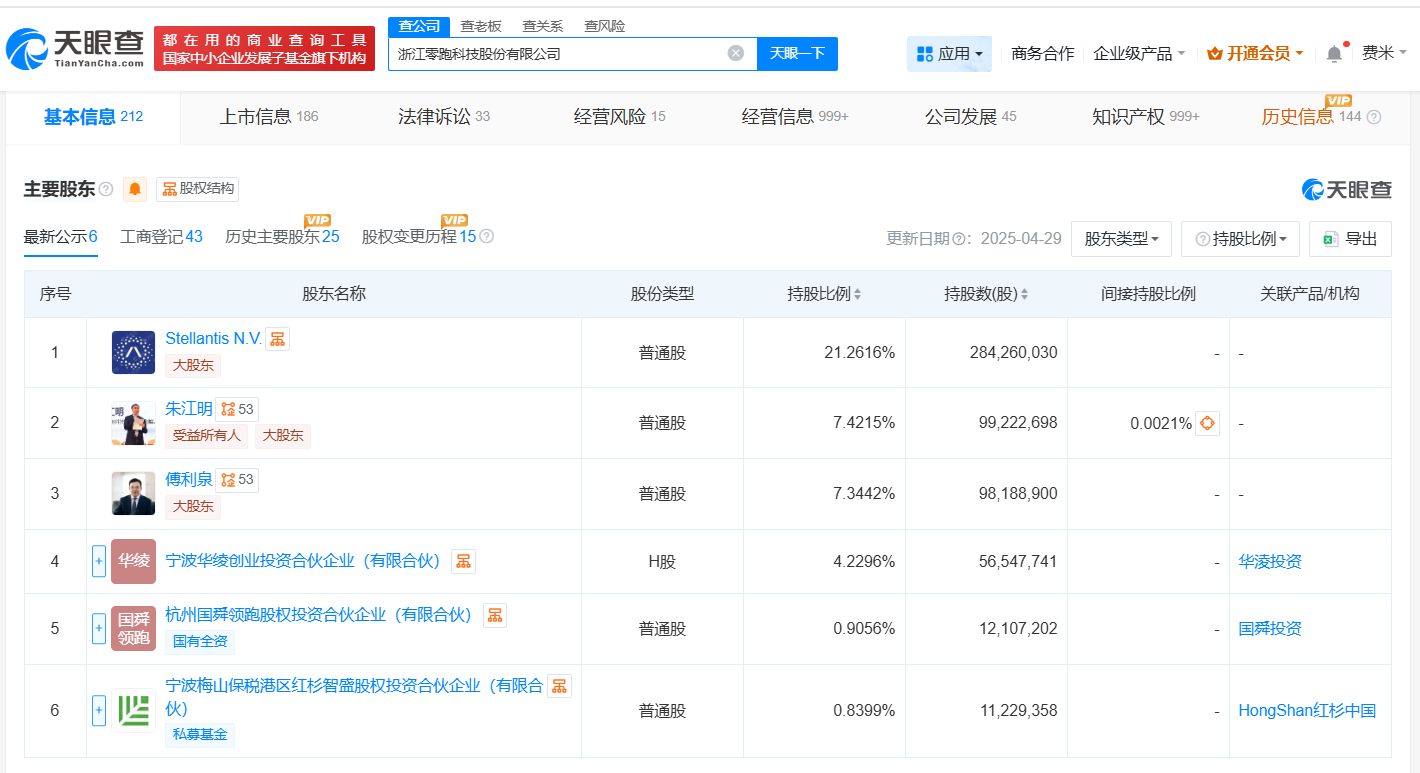The height and width of the screenshot is (773, 1420).
Task: Click the 天眼查 logo at top left
Action: (x=75, y=47)
